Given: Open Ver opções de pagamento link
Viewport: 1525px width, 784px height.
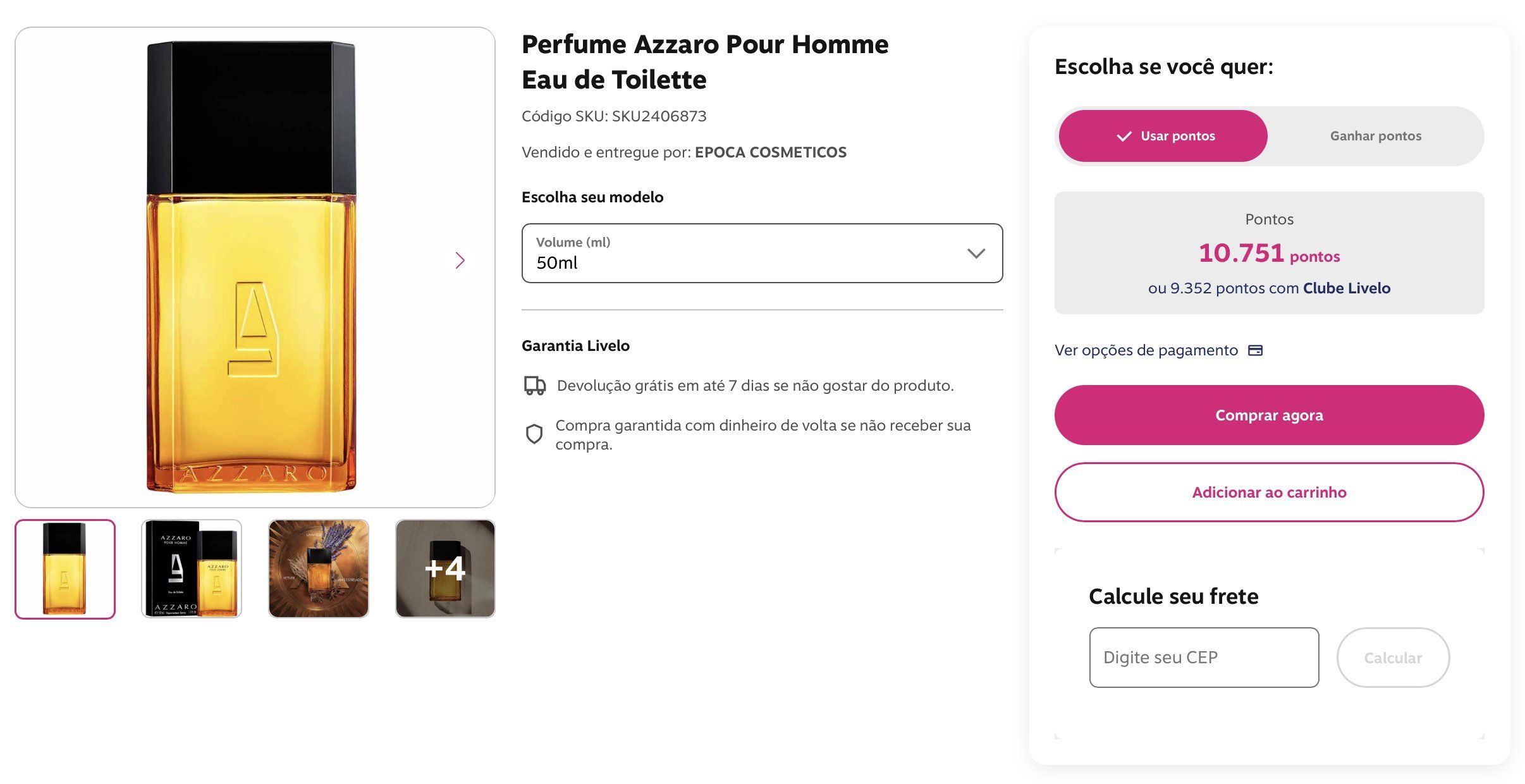Looking at the screenshot, I should point(1146,350).
